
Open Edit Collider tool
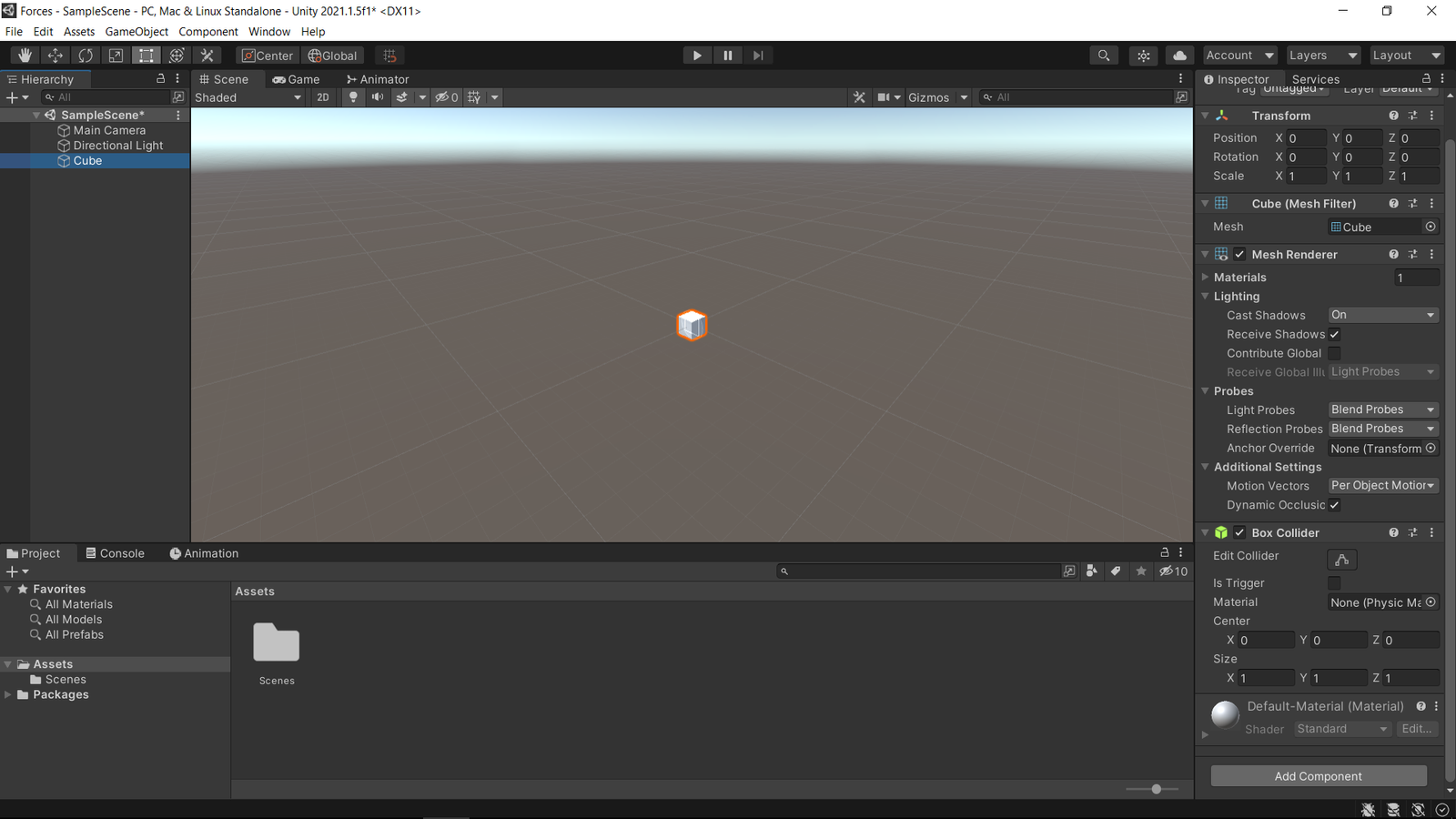(x=1341, y=560)
